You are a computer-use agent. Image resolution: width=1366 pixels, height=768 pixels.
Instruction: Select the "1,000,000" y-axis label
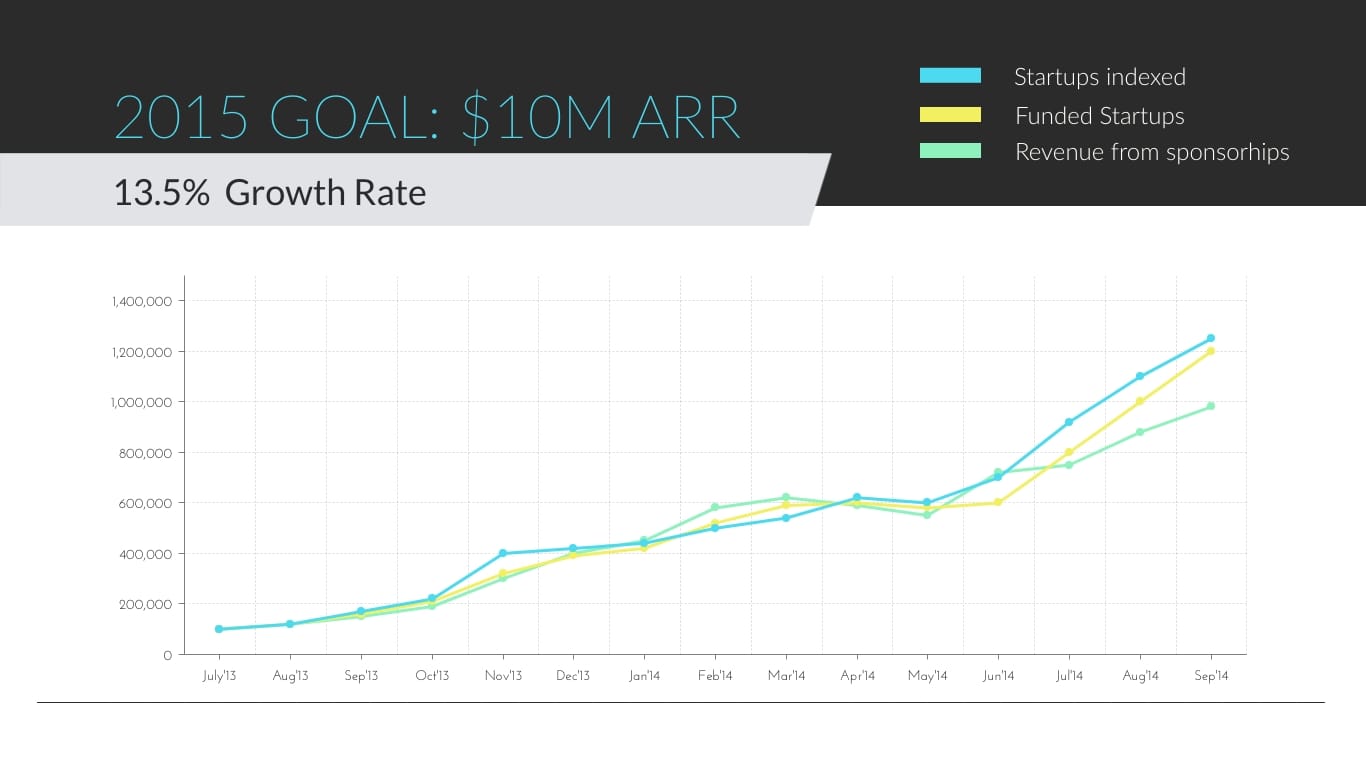coord(144,402)
